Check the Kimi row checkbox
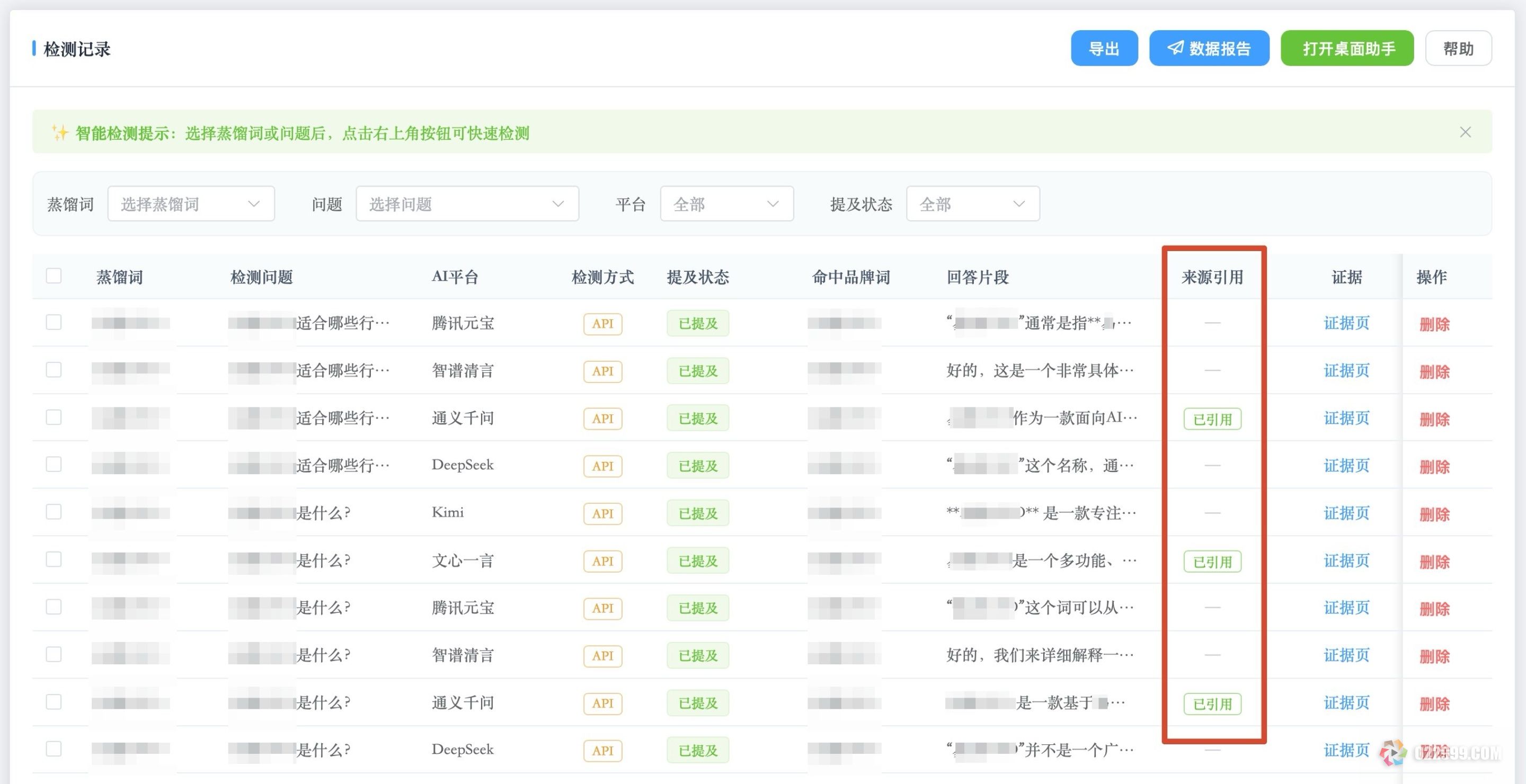This screenshot has height=784, width=1526. tap(54, 512)
